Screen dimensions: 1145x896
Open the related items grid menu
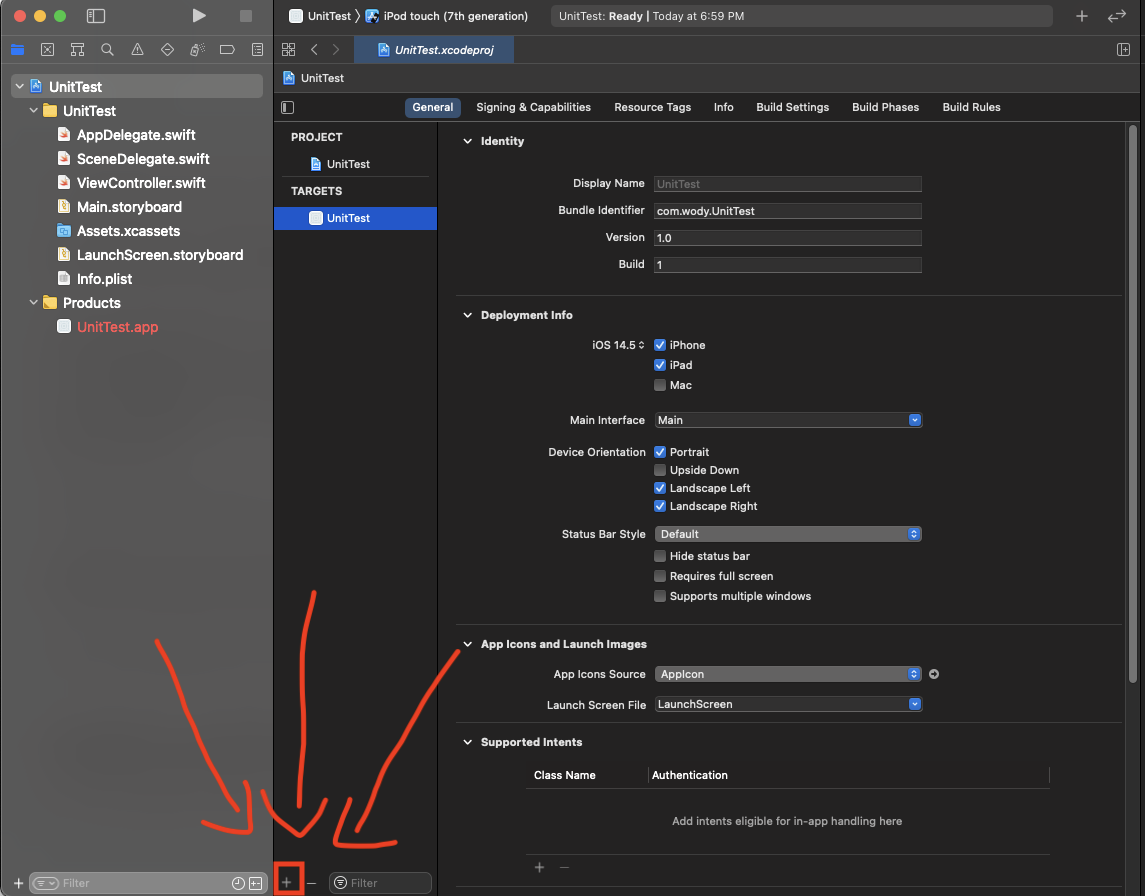pyautogui.click(x=288, y=50)
